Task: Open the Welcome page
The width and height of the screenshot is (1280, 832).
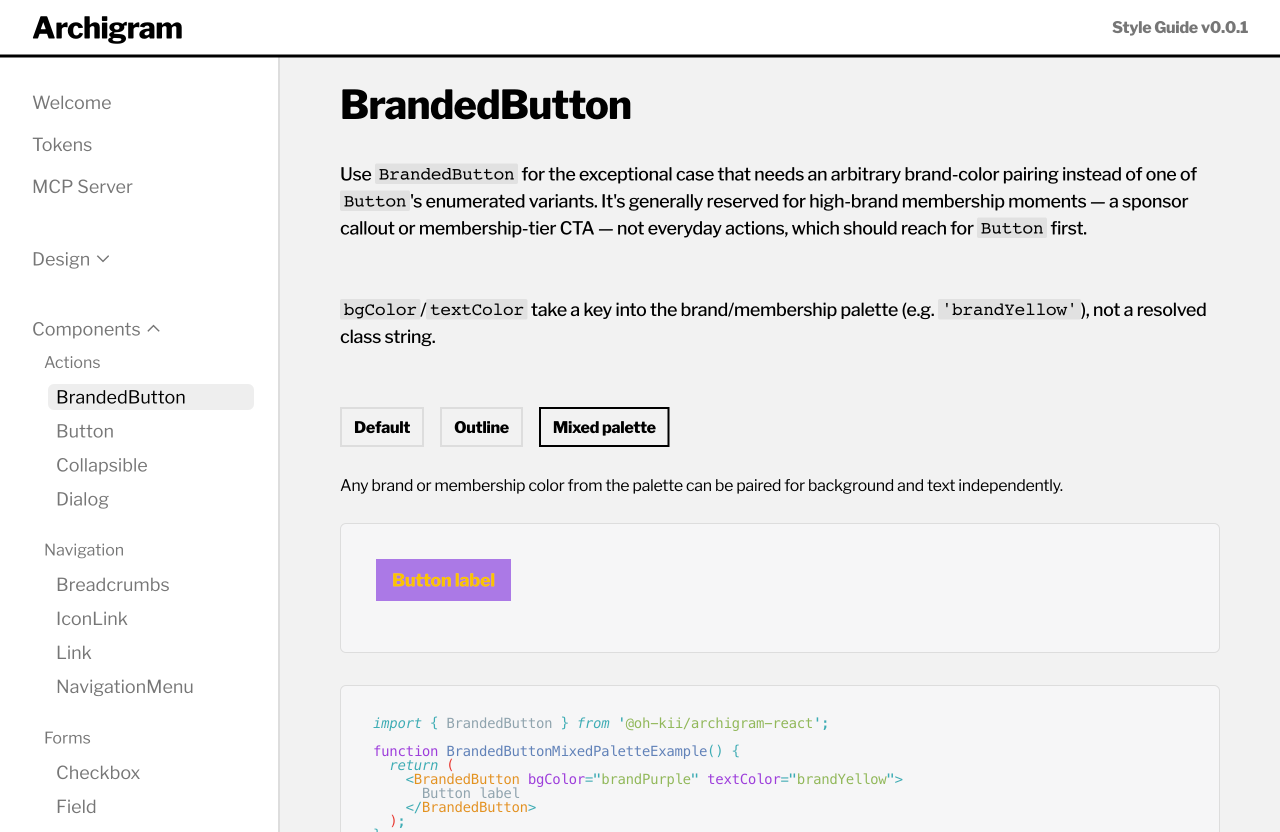Action: pos(72,103)
